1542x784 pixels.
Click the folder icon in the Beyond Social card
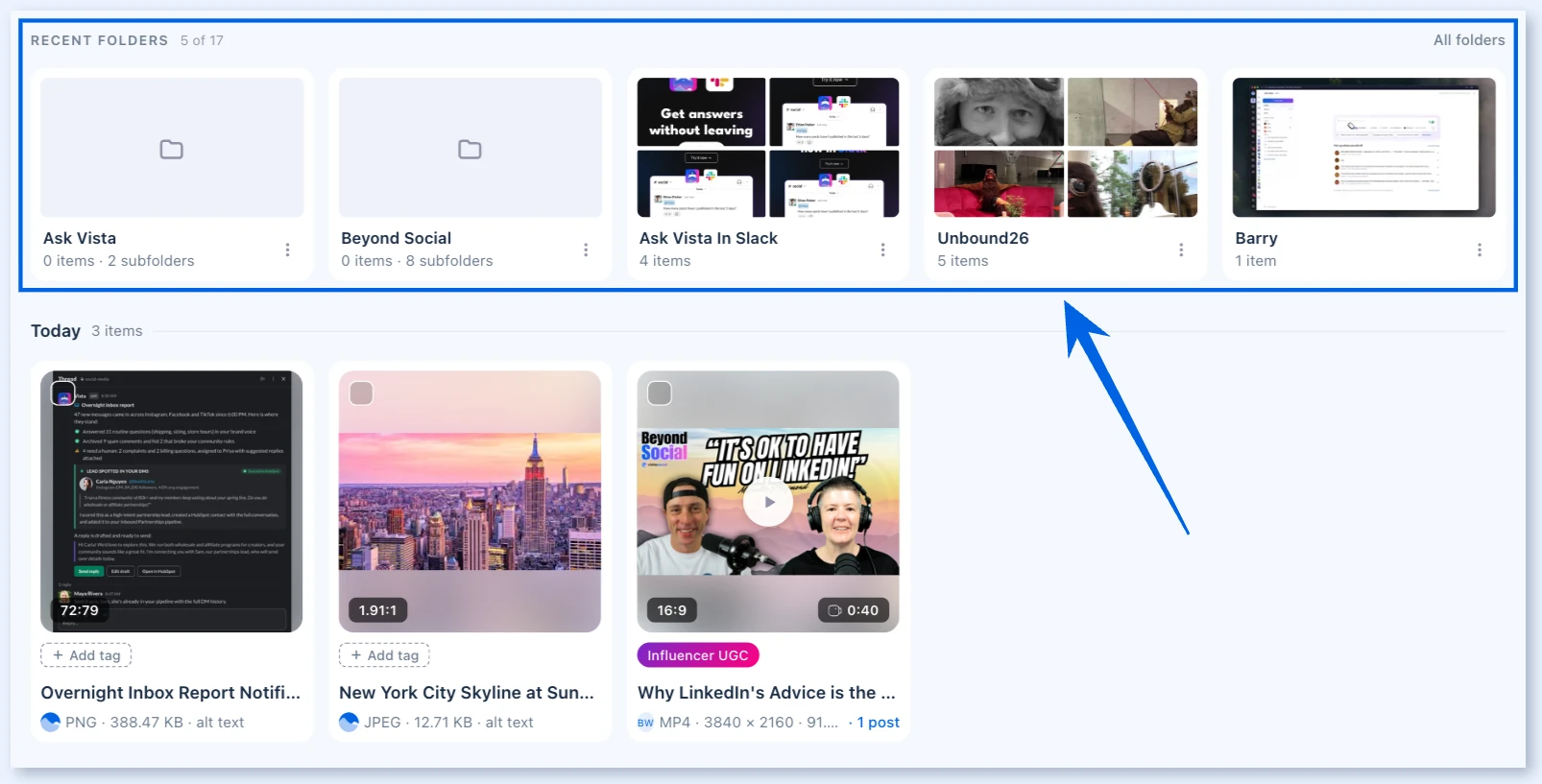470,149
